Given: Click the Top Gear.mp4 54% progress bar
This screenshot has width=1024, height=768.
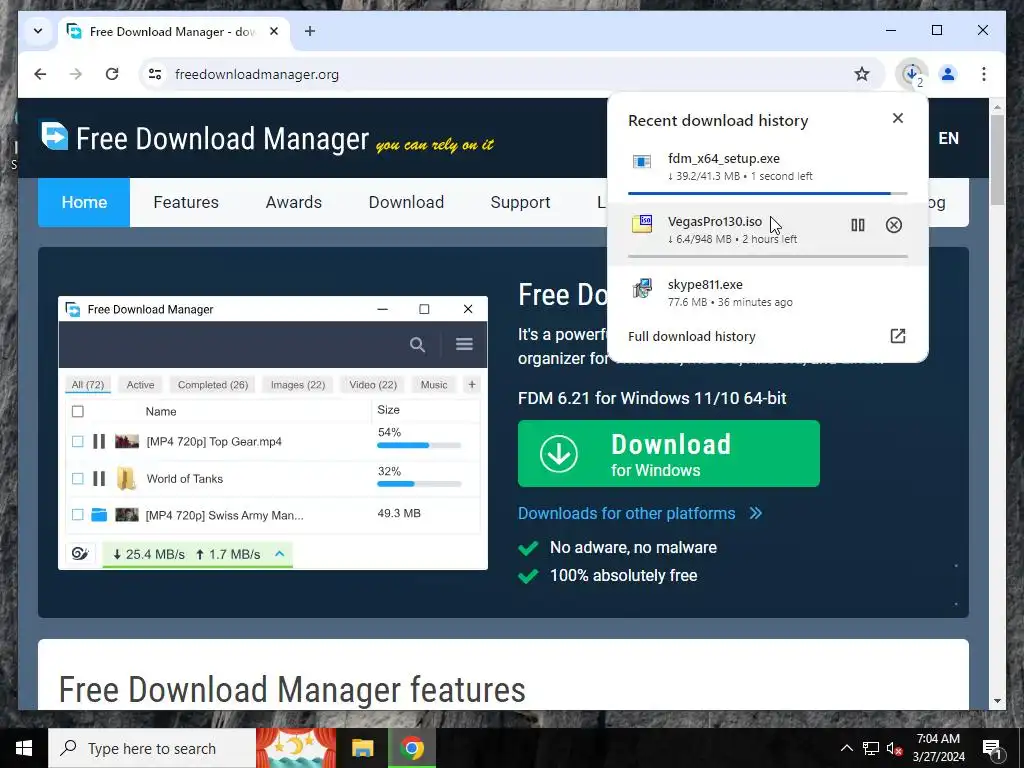Looking at the screenshot, I should 419,445.
